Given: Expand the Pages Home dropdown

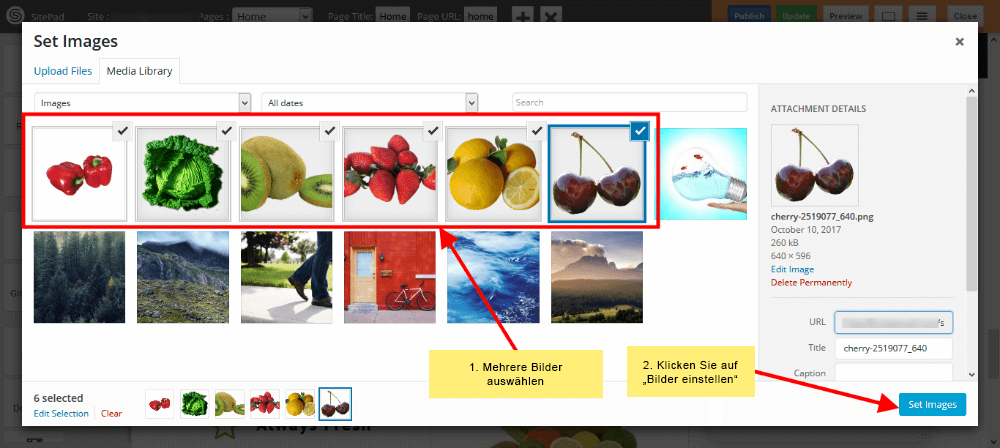Looking at the screenshot, I should pyautogui.click(x=272, y=16).
